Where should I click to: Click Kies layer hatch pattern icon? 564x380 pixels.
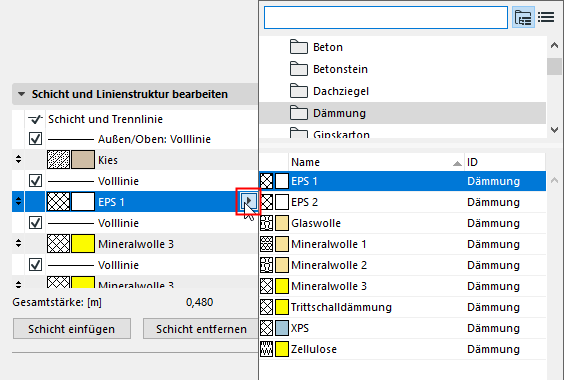pos(58,160)
